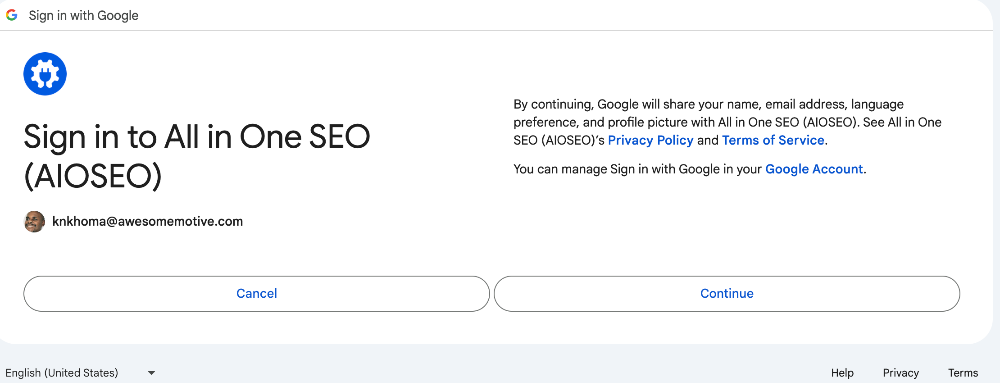Open the Terms of Service link

click(x=773, y=140)
